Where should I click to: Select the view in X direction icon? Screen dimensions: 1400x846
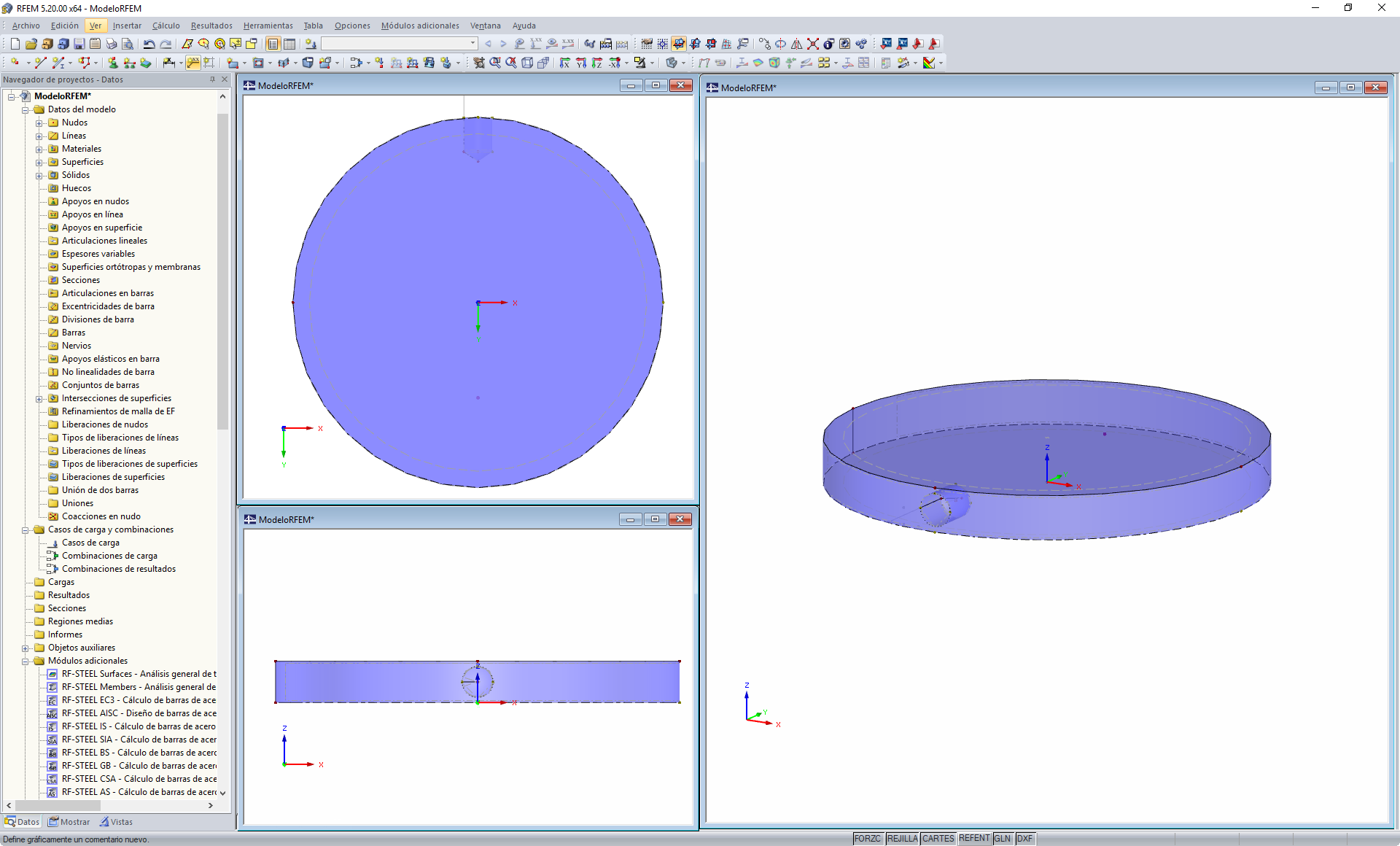tap(564, 63)
